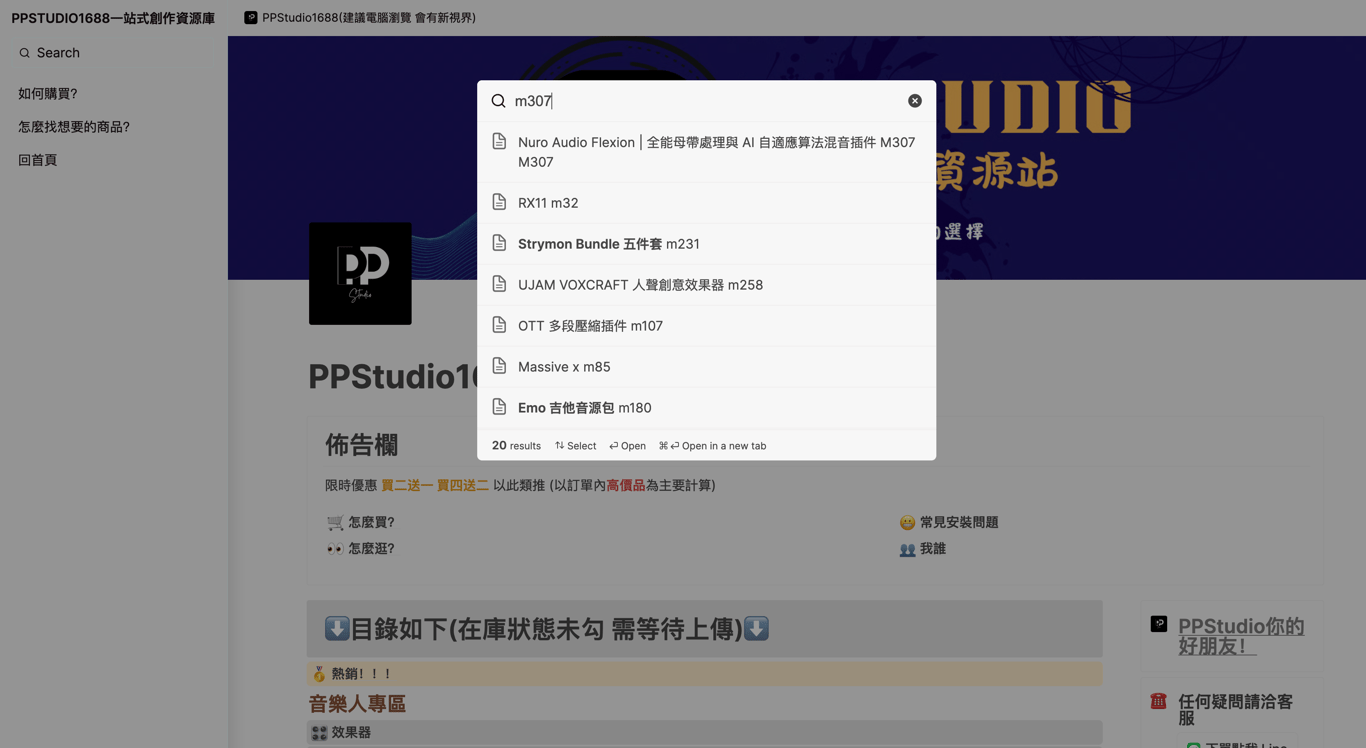Screen dimensions: 1366x748
Task: Click the small icon in top breadcrumb
Action: coord(251,18)
